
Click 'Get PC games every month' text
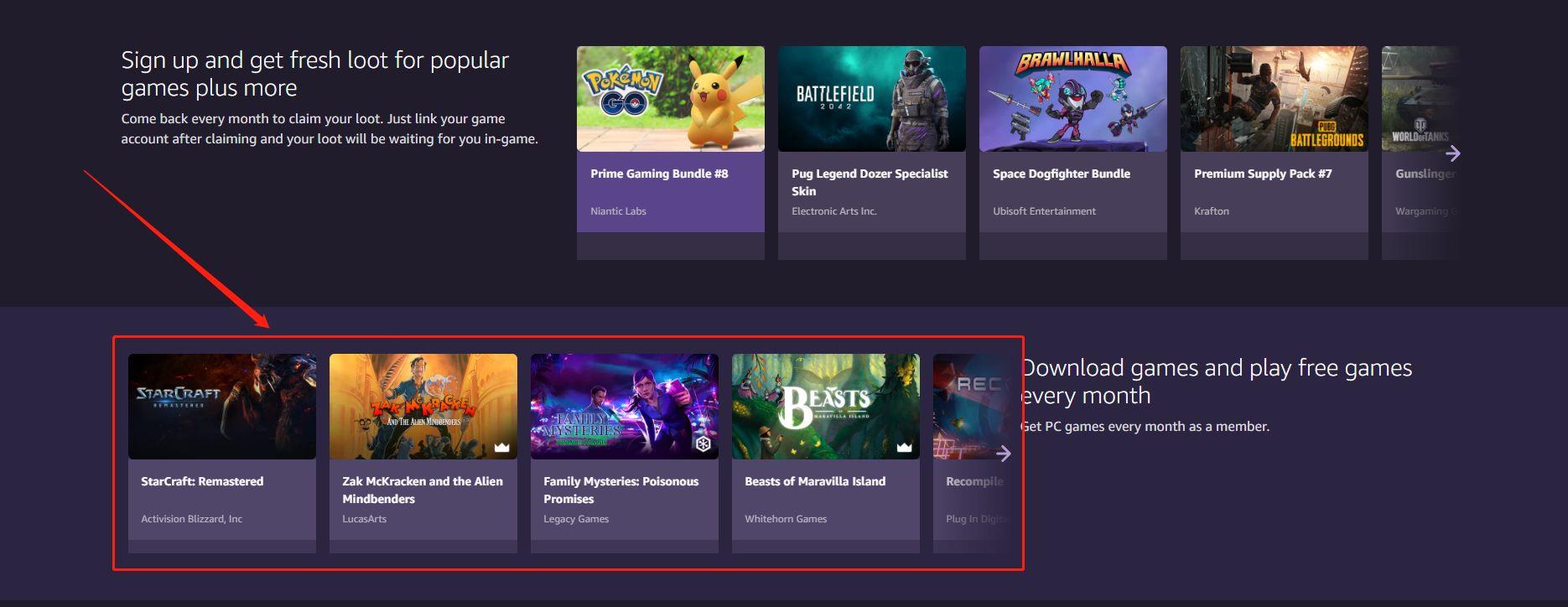tap(1145, 427)
